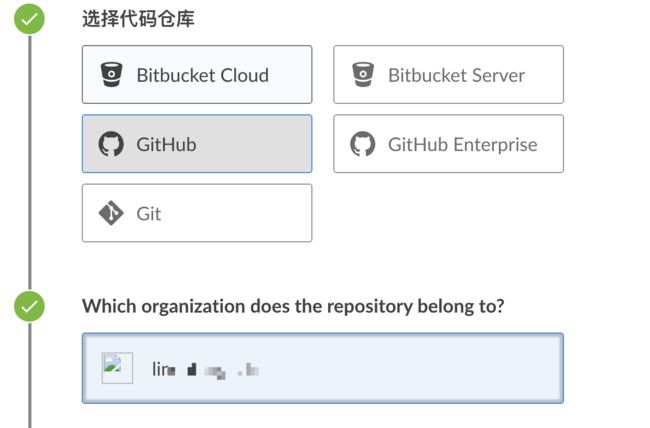Select the plain Git repository option
650x428 pixels.
pos(197,213)
